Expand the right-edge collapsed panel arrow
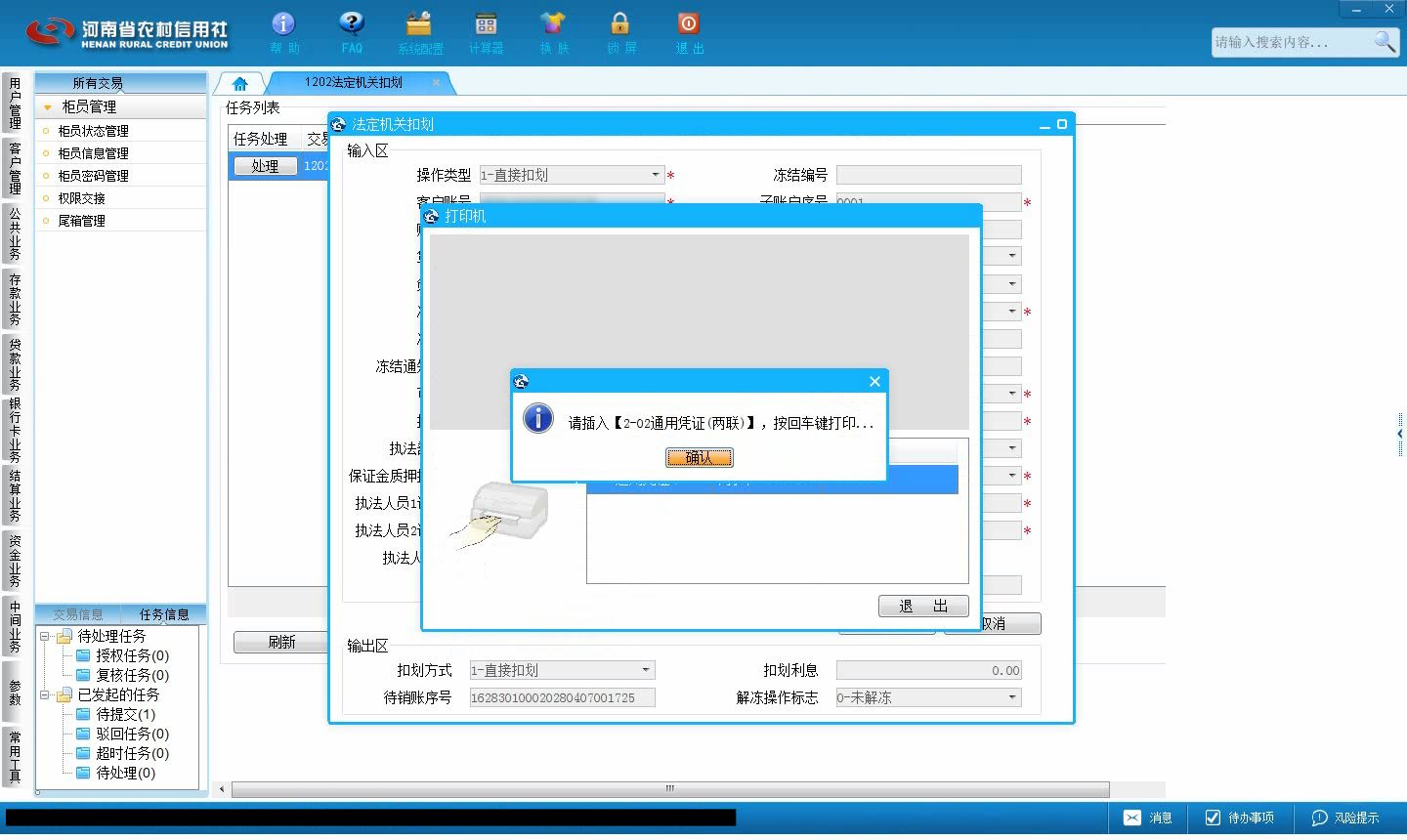The height and width of the screenshot is (840, 1407). pyautogui.click(x=1400, y=433)
